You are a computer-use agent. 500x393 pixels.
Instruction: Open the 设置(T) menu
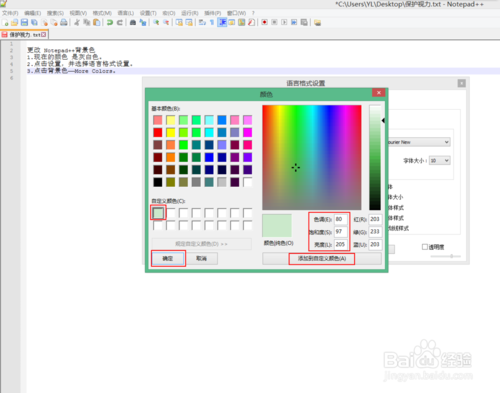tap(148, 13)
